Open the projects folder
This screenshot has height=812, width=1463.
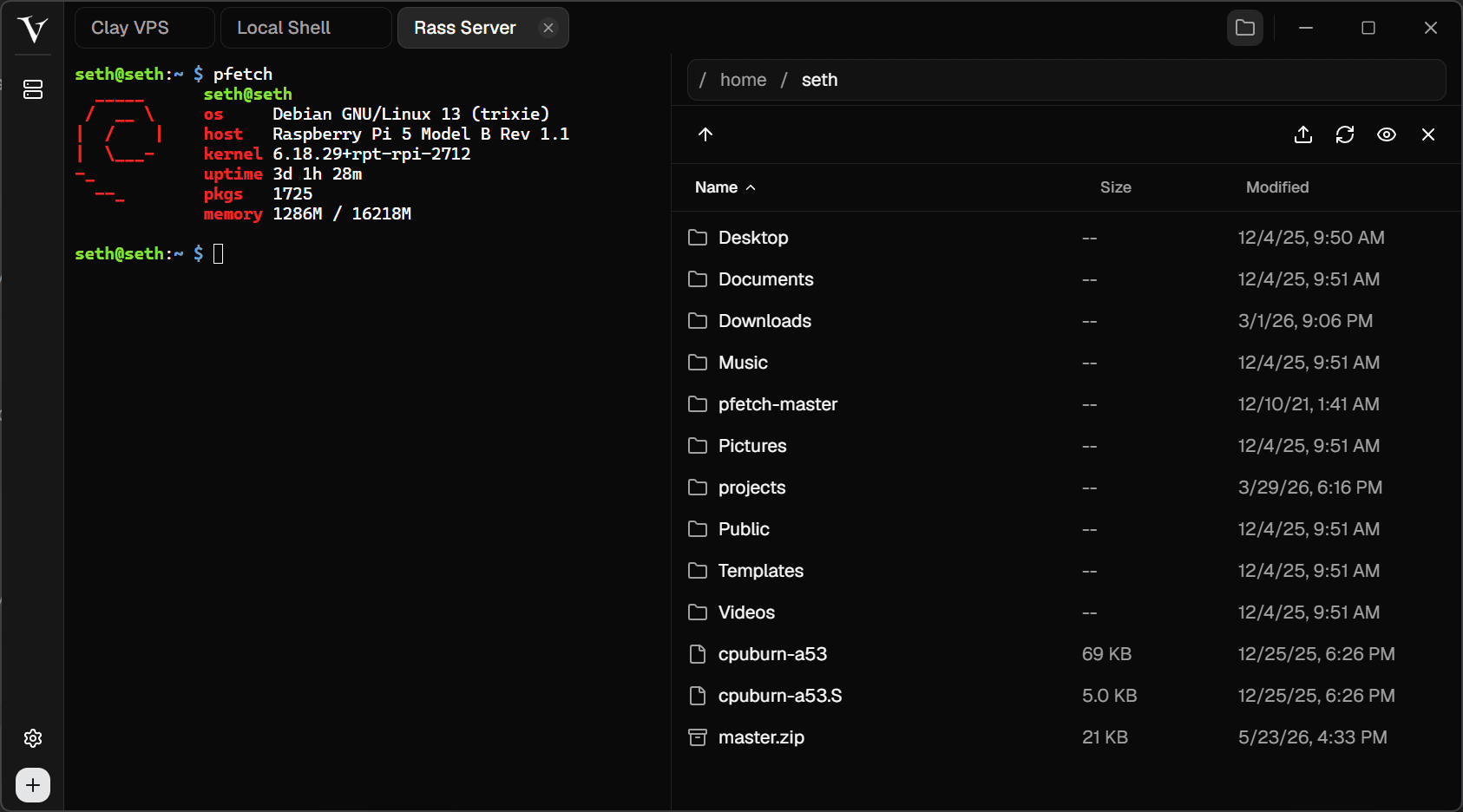click(1066, 488)
